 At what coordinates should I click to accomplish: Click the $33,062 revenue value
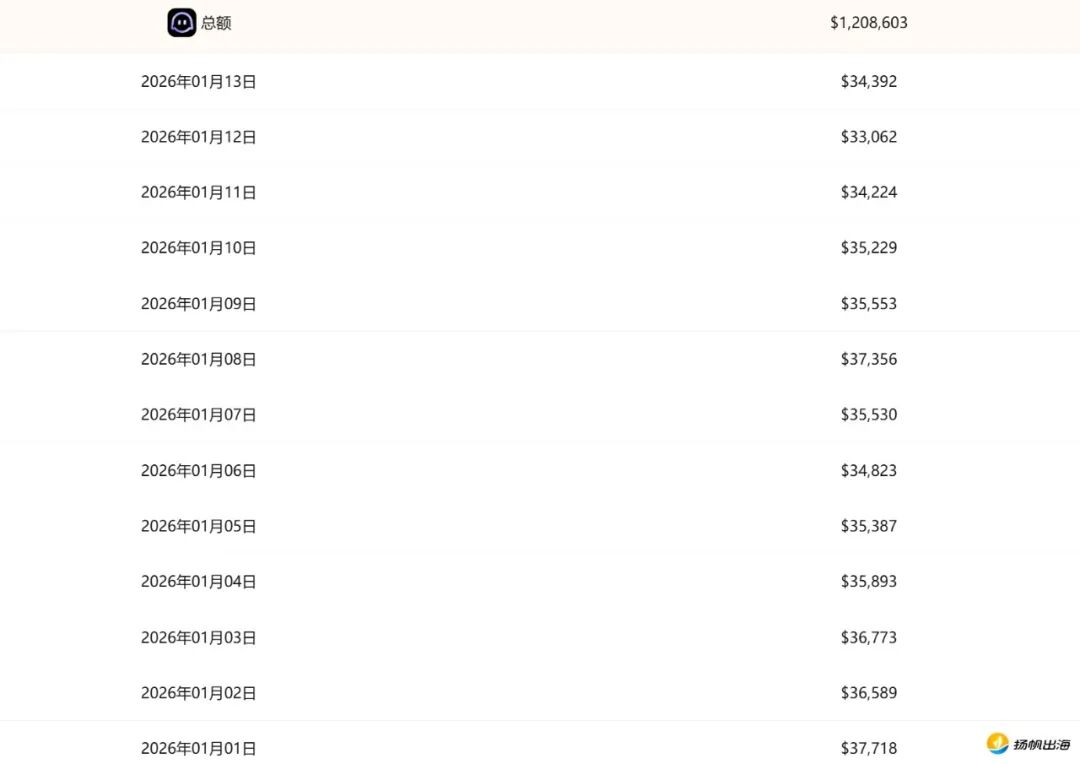[868, 137]
